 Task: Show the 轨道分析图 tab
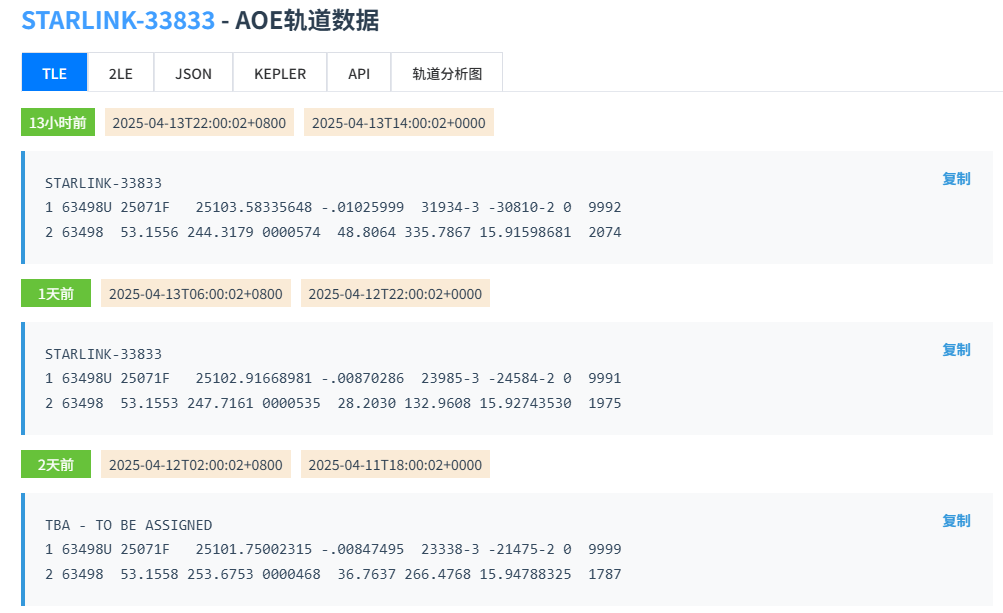(447, 73)
